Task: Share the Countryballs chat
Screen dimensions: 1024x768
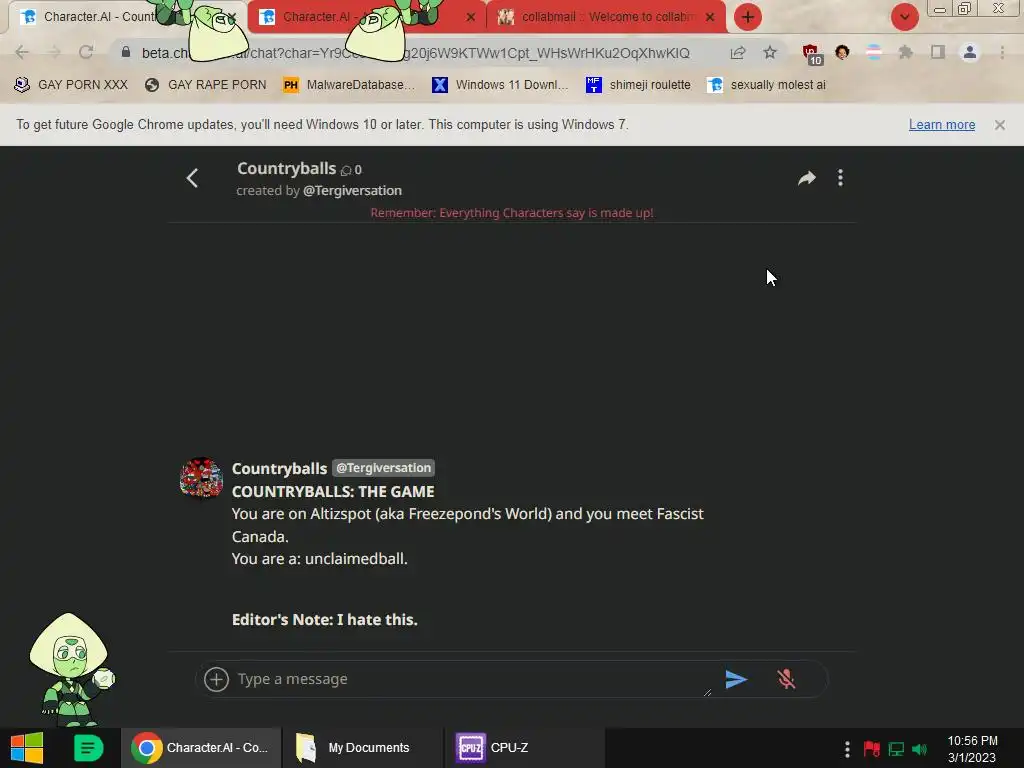Action: (807, 178)
